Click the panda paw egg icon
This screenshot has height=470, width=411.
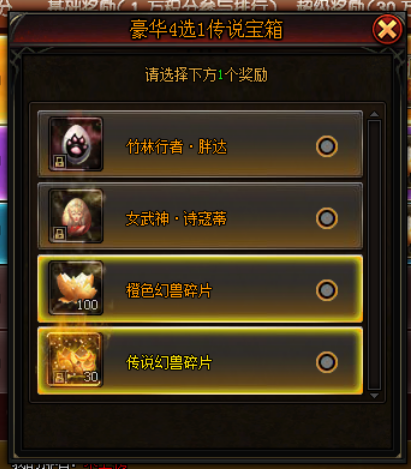(x=76, y=144)
